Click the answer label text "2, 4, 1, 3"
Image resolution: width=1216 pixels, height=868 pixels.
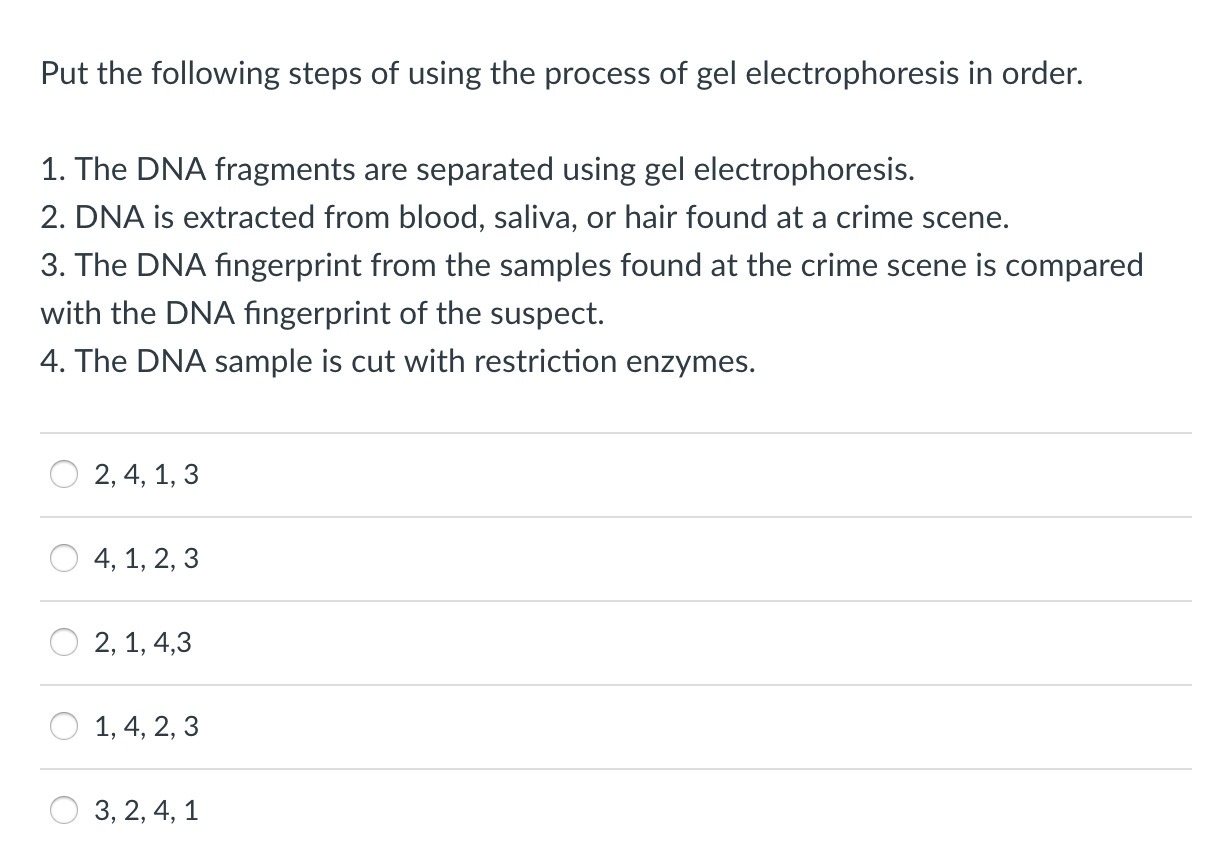[x=146, y=476]
